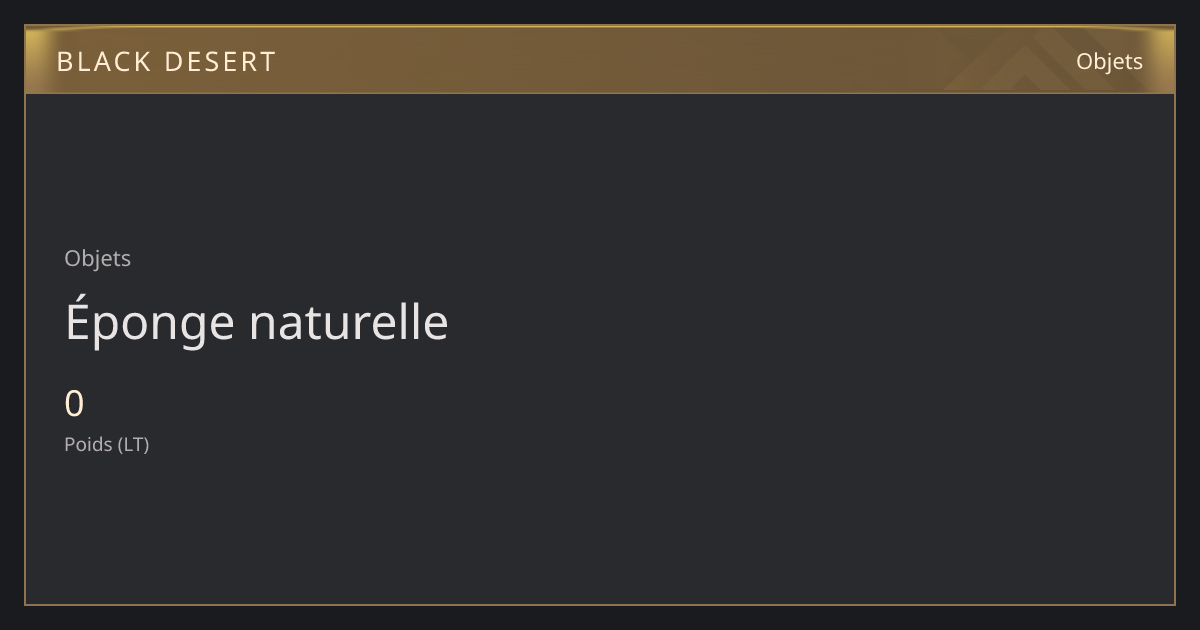Select the Objets breadcrumb above the title
This screenshot has width=1200, height=630.
(98, 259)
